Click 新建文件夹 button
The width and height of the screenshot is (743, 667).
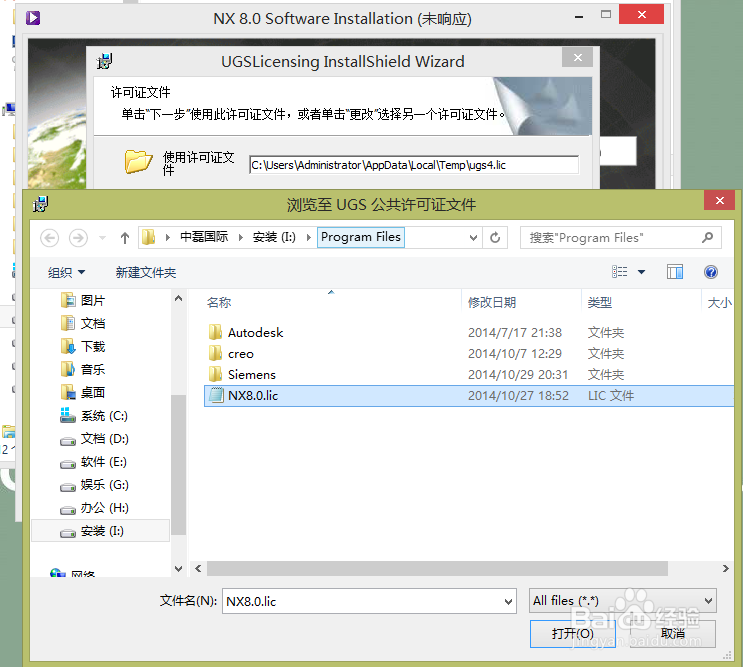[145, 272]
